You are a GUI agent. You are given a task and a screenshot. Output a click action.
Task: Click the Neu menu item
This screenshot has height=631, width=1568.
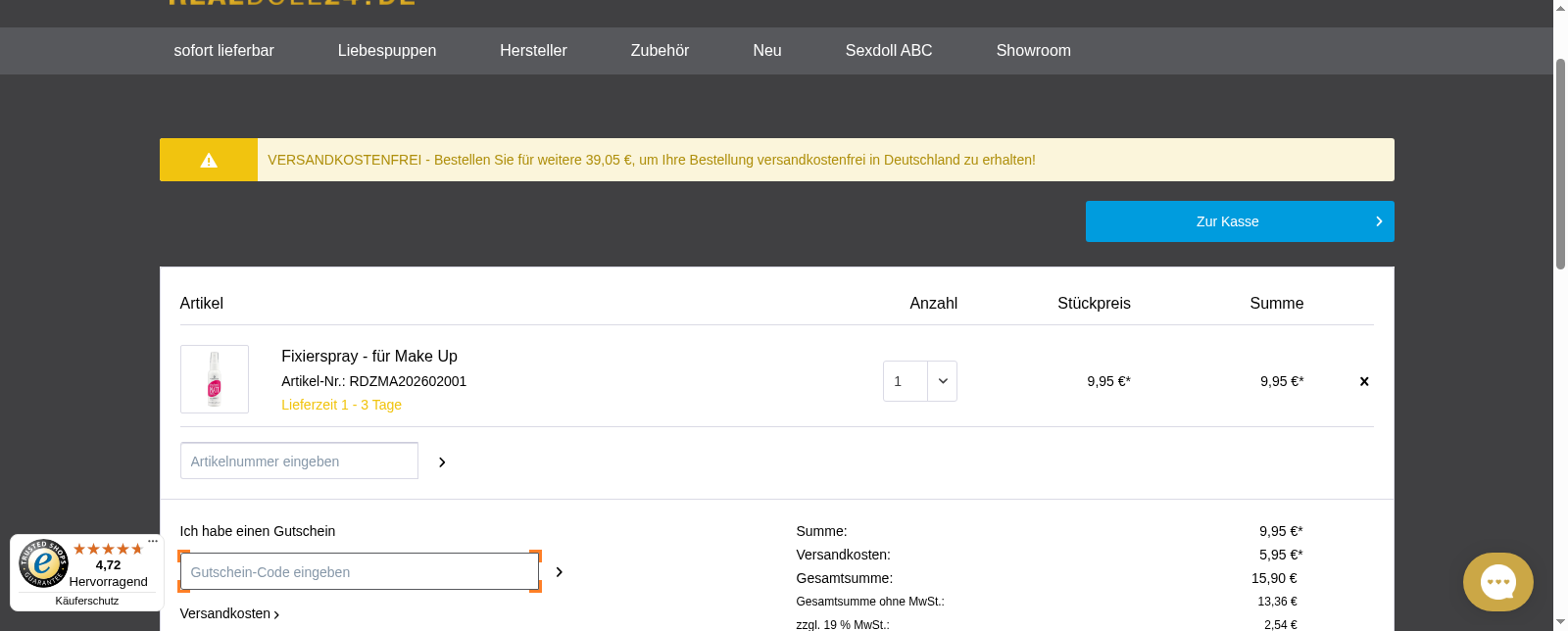[x=767, y=51]
